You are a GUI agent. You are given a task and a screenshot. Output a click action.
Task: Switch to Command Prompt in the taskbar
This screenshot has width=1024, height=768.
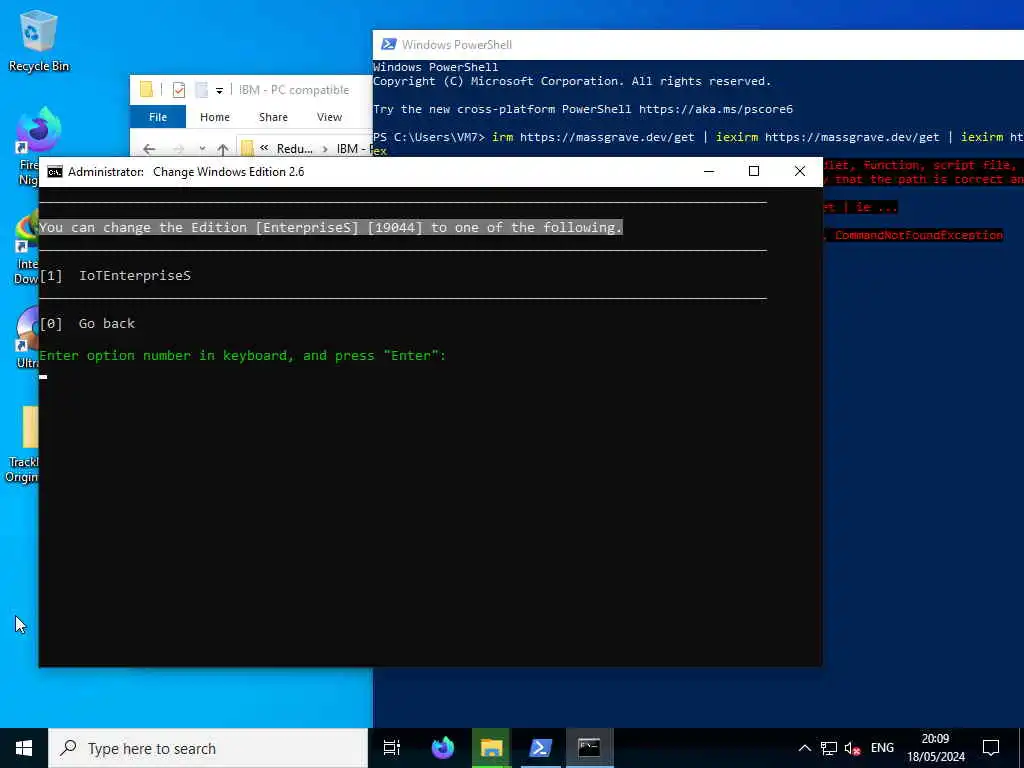coord(589,748)
